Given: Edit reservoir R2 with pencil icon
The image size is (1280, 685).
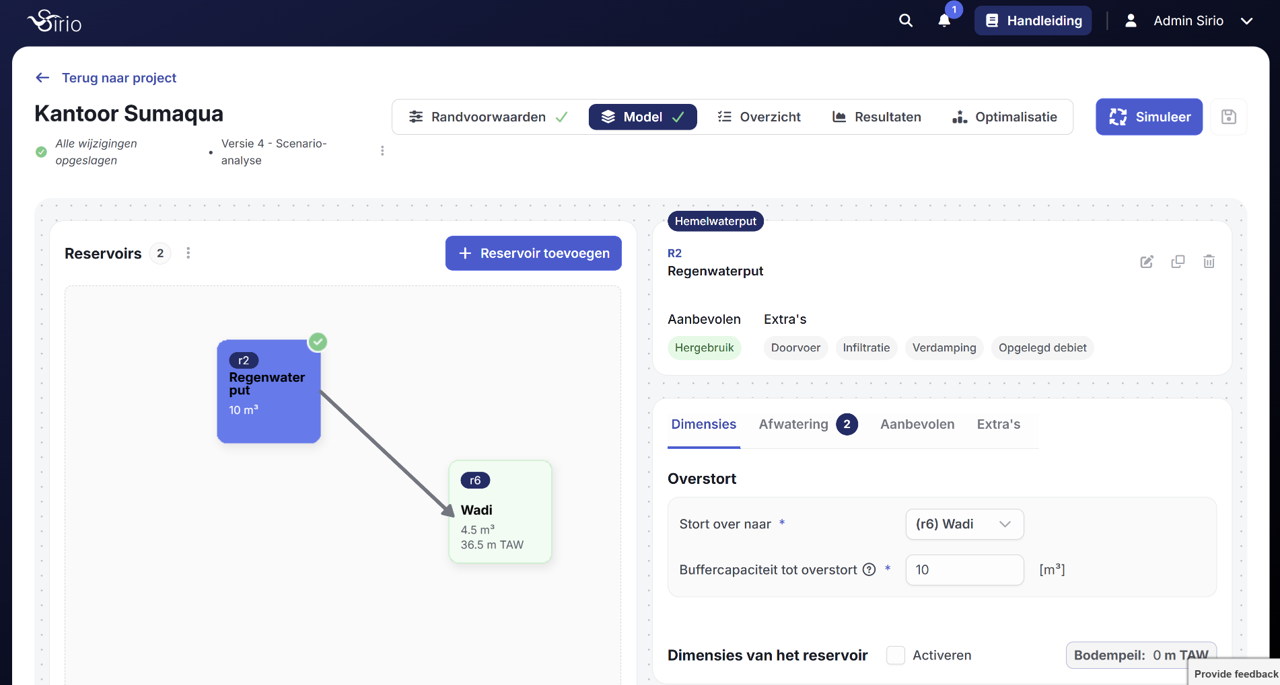Looking at the screenshot, I should pyautogui.click(x=1147, y=262).
